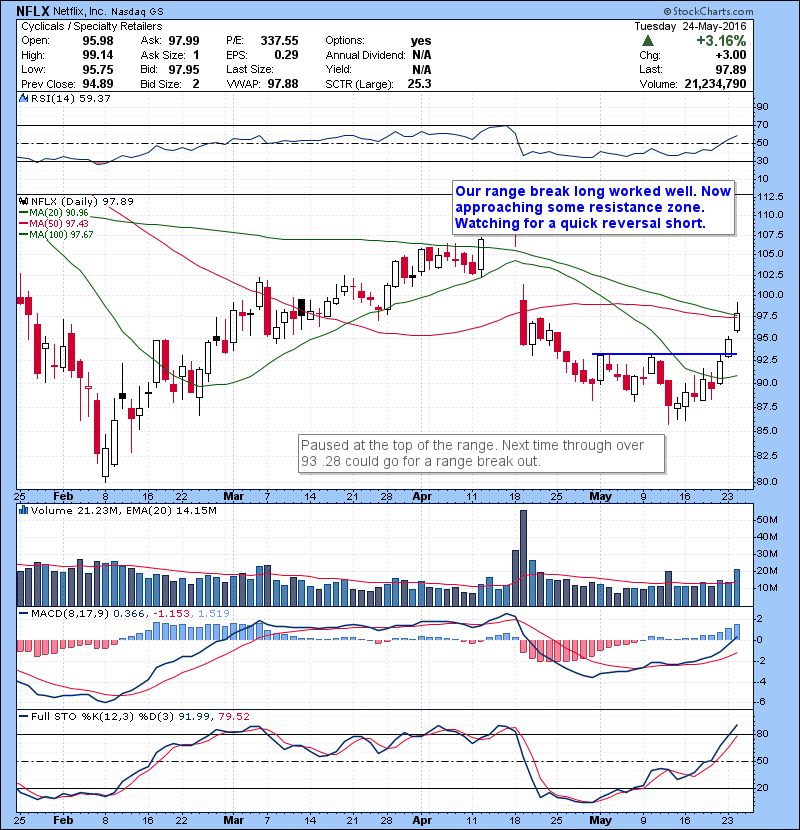
Task: Click the StockCharts.com copyright label
Action: (708, 11)
